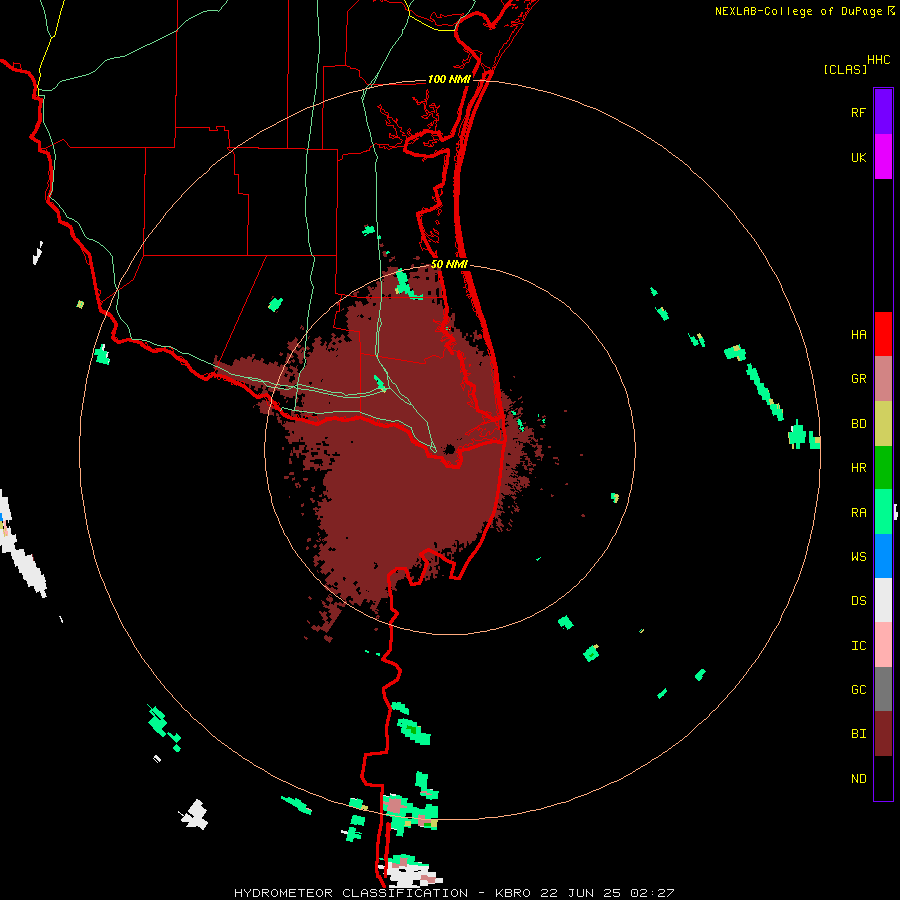Click the '100 NMI' range ring label
This screenshot has height=900, width=900.
click(449, 79)
